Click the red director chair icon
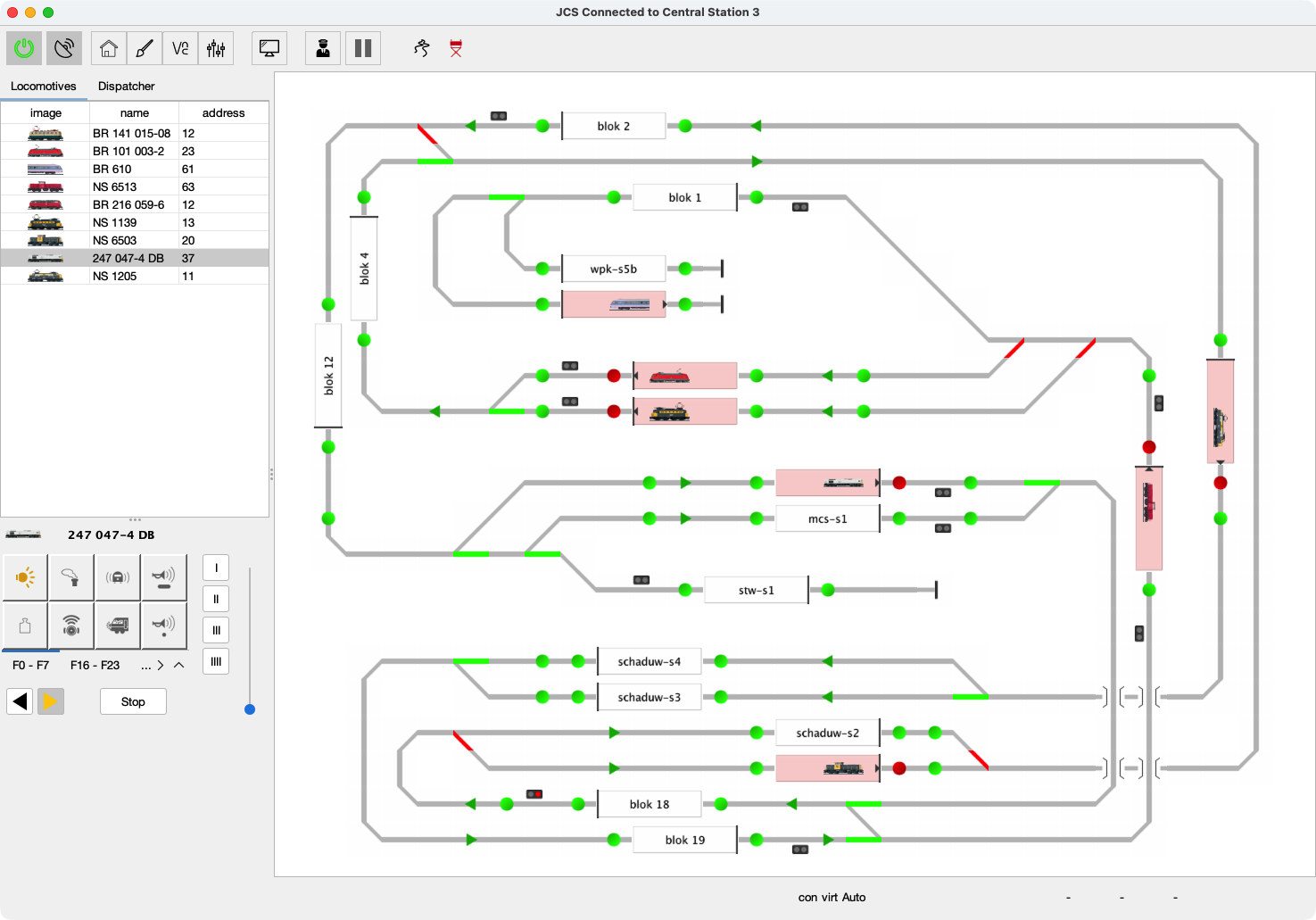Image resolution: width=1316 pixels, height=920 pixels. click(x=456, y=48)
